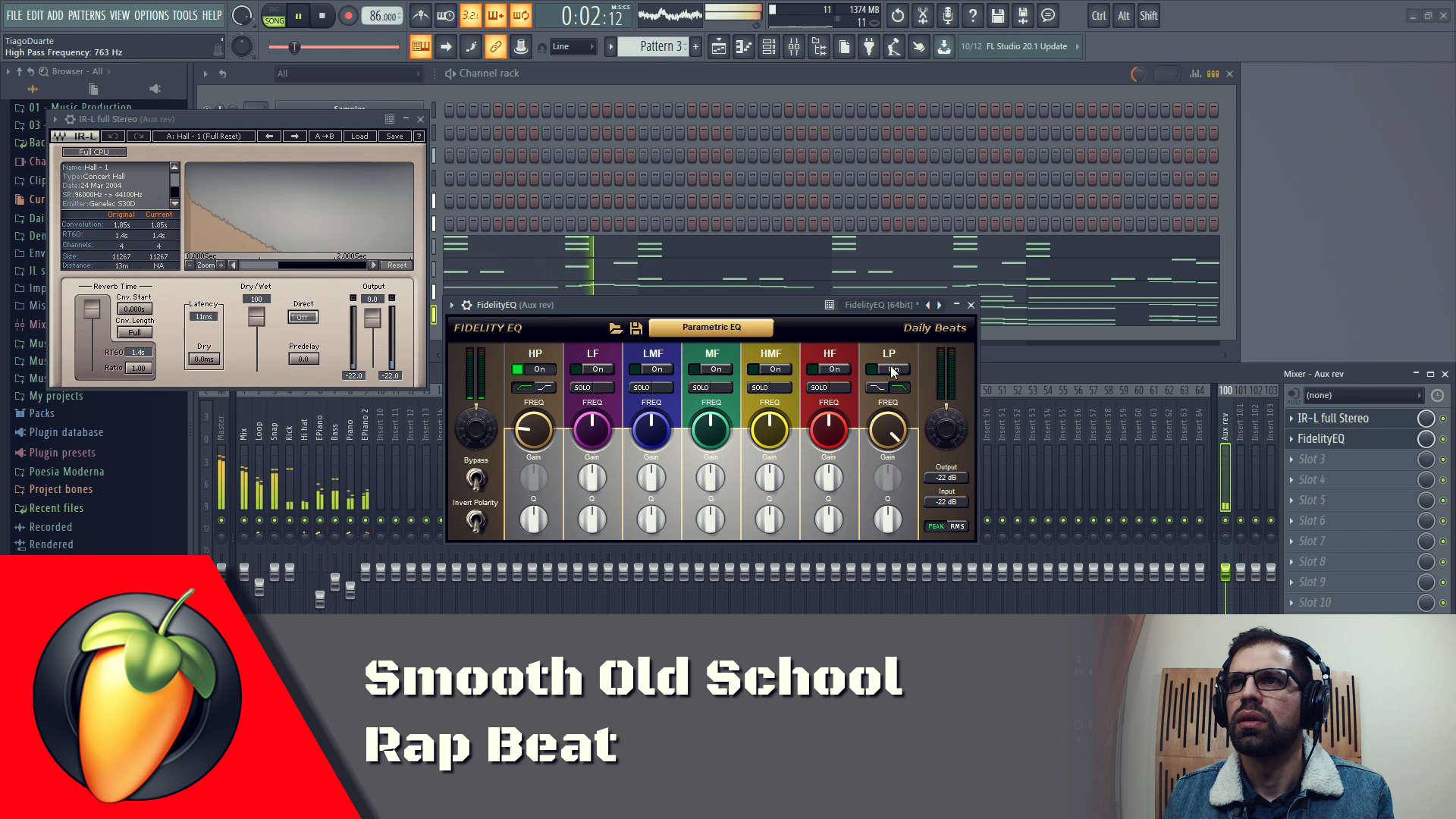Open IR-L plugin options gear icon
Image resolution: width=1456 pixels, height=819 pixels.
click(x=70, y=119)
